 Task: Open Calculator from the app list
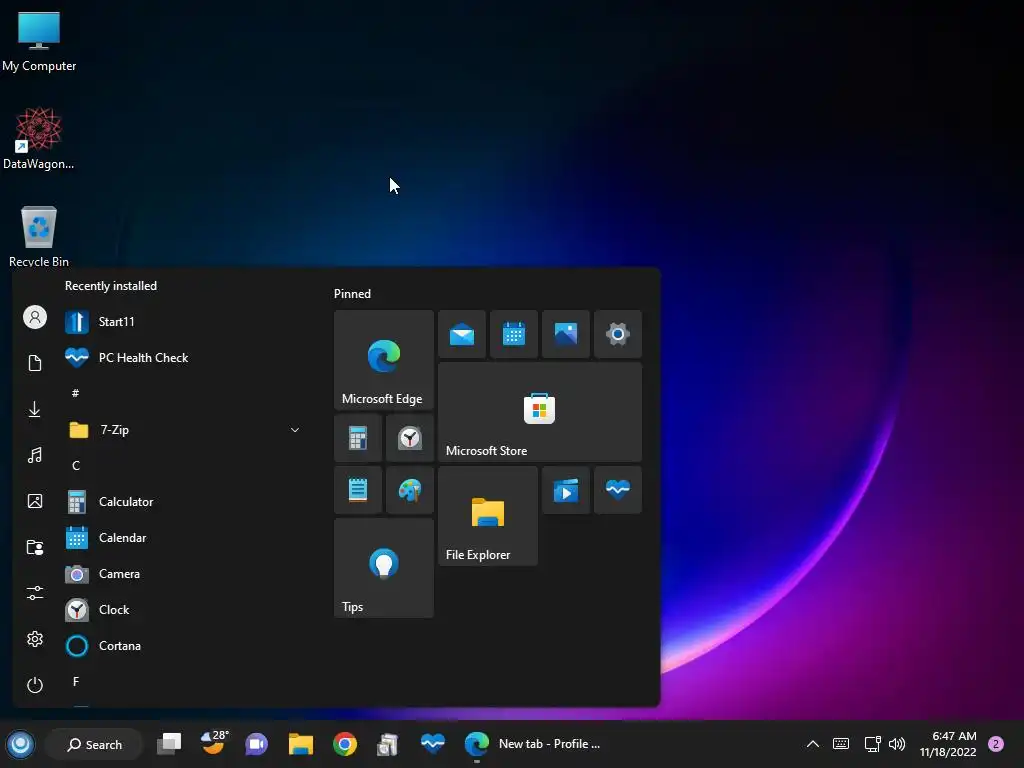tap(183, 502)
